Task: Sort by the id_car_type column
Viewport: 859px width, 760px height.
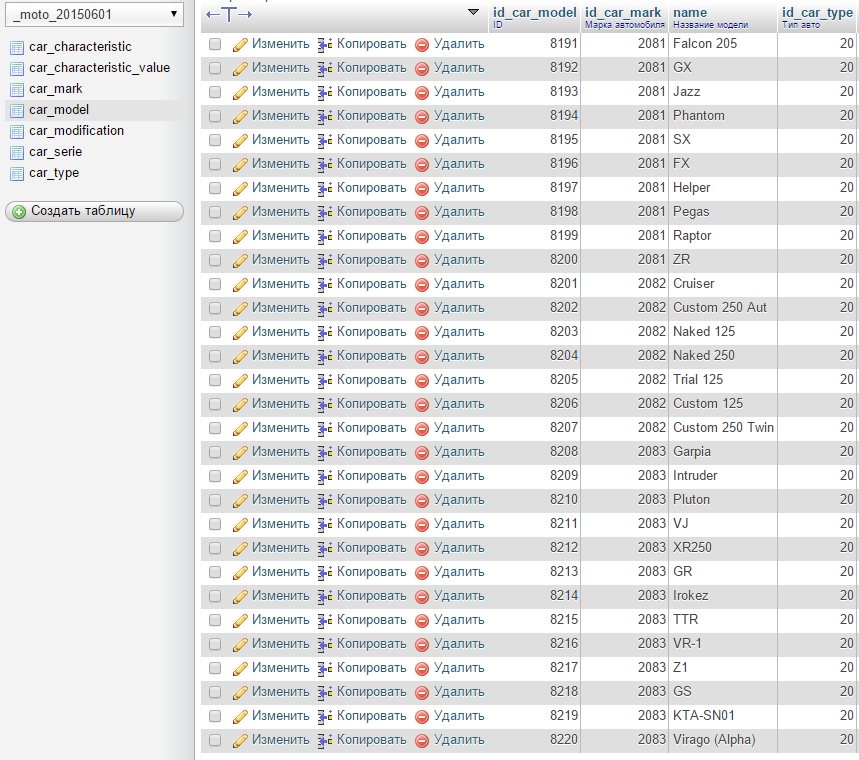Action: tap(817, 13)
